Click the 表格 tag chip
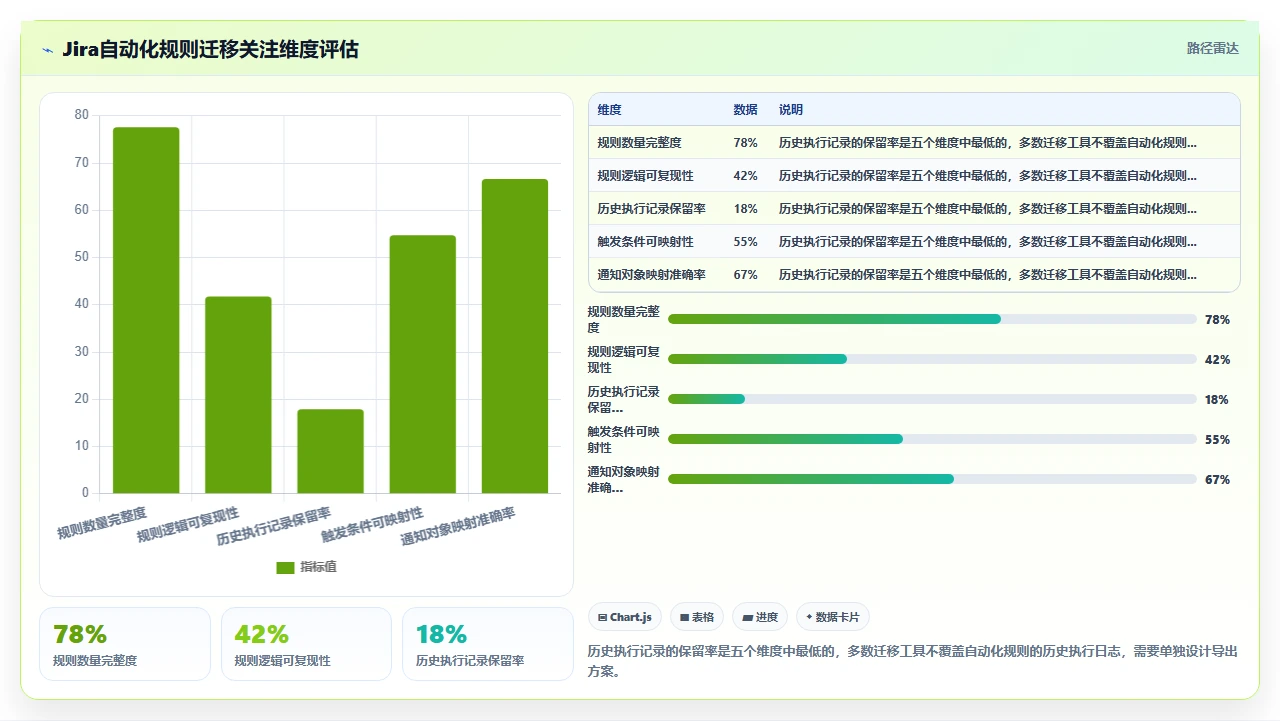 pyautogui.click(x=697, y=617)
